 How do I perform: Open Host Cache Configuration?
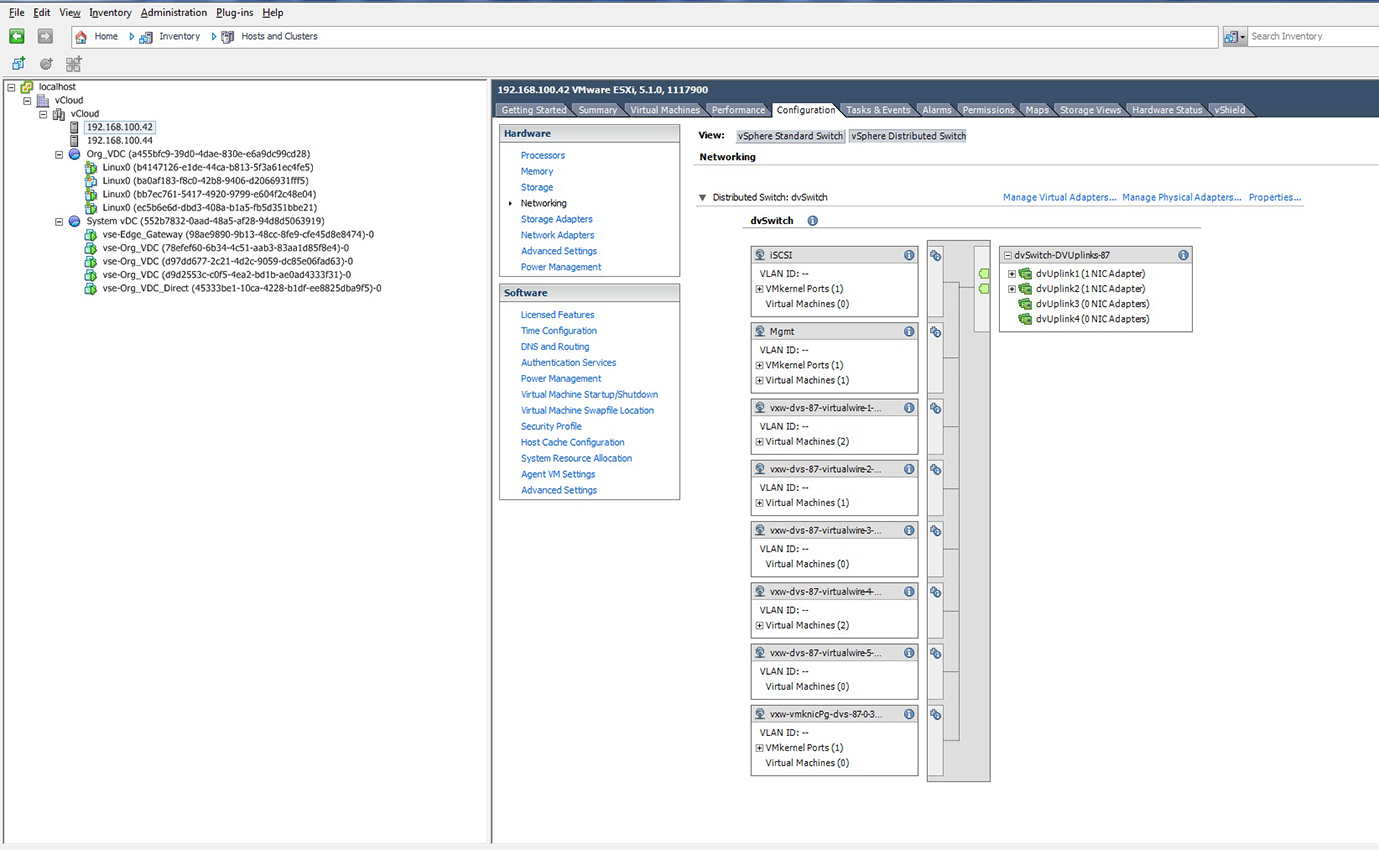click(573, 442)
